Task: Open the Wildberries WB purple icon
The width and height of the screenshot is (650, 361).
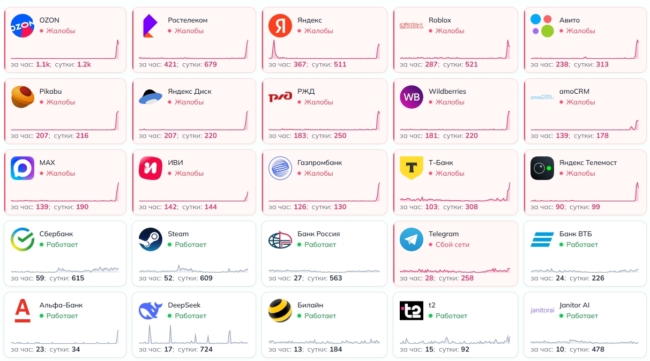Action: click(x=411, y=97)
